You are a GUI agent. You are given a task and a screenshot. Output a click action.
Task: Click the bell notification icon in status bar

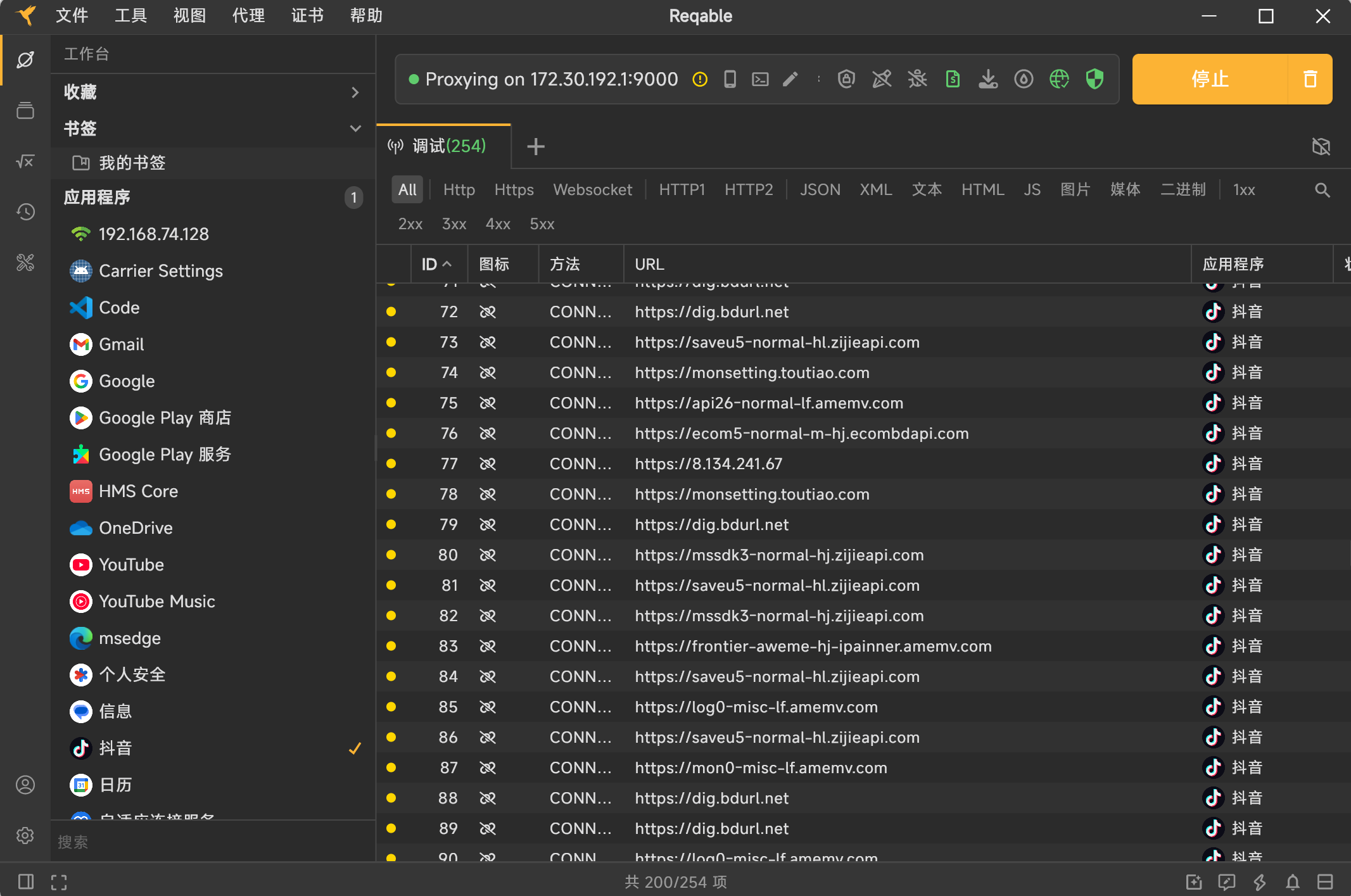point(1292,882)
